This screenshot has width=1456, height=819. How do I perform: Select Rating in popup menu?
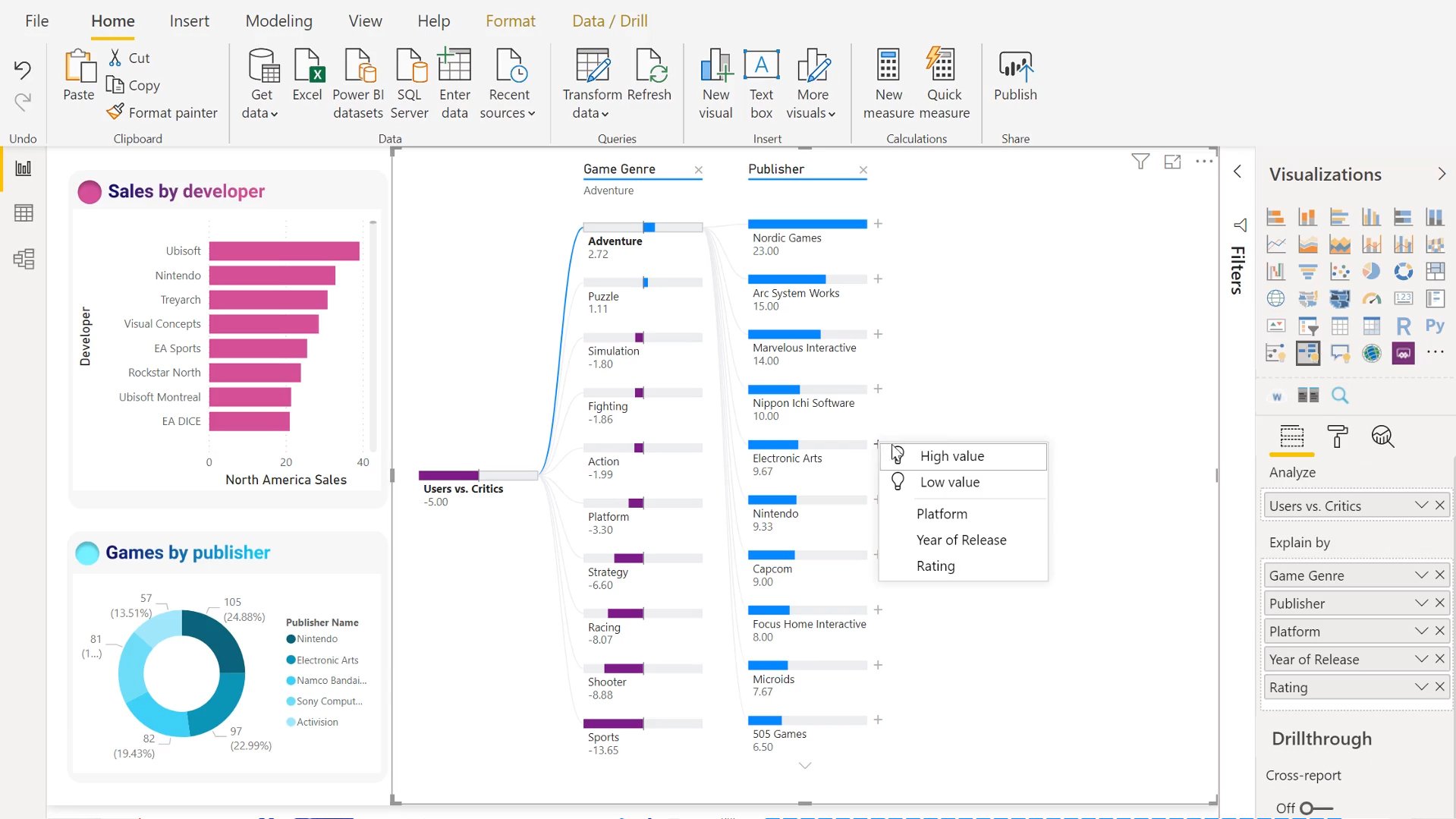[963, 566]
